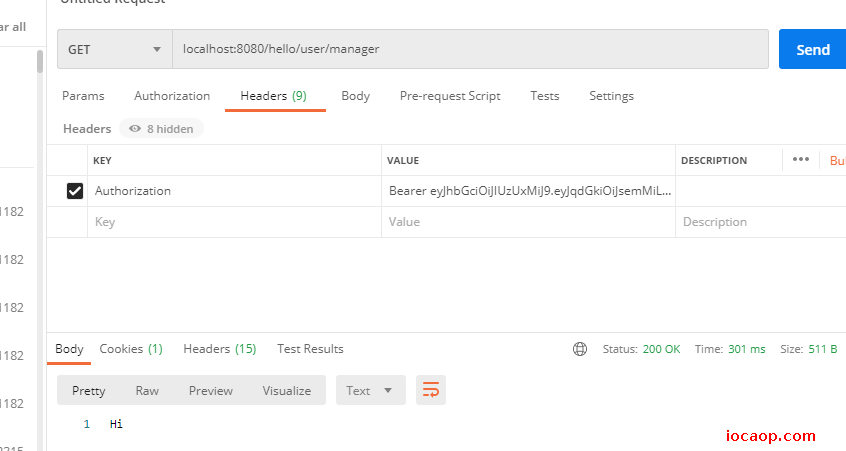Select the Preview view
This screenshot has width=846, height=451.
210,391
